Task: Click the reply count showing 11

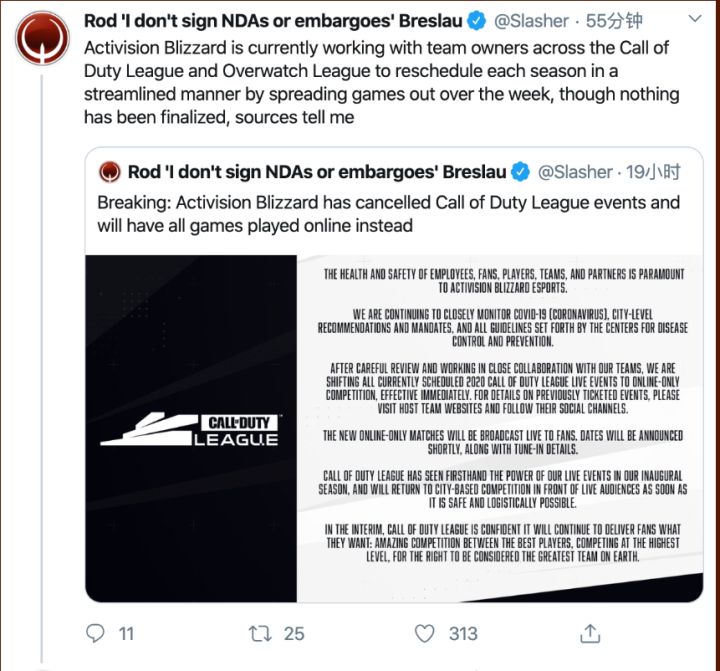Action: 126,633
